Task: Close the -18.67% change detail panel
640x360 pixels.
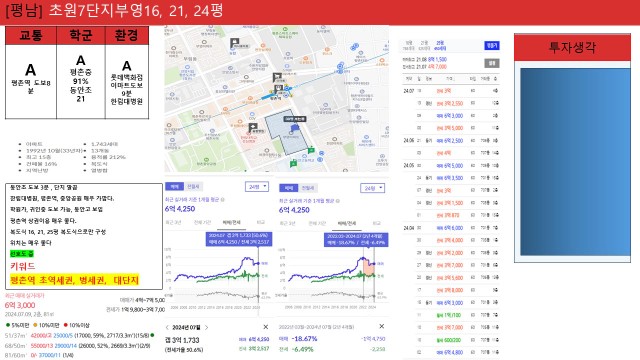Action: click(382, 326)
